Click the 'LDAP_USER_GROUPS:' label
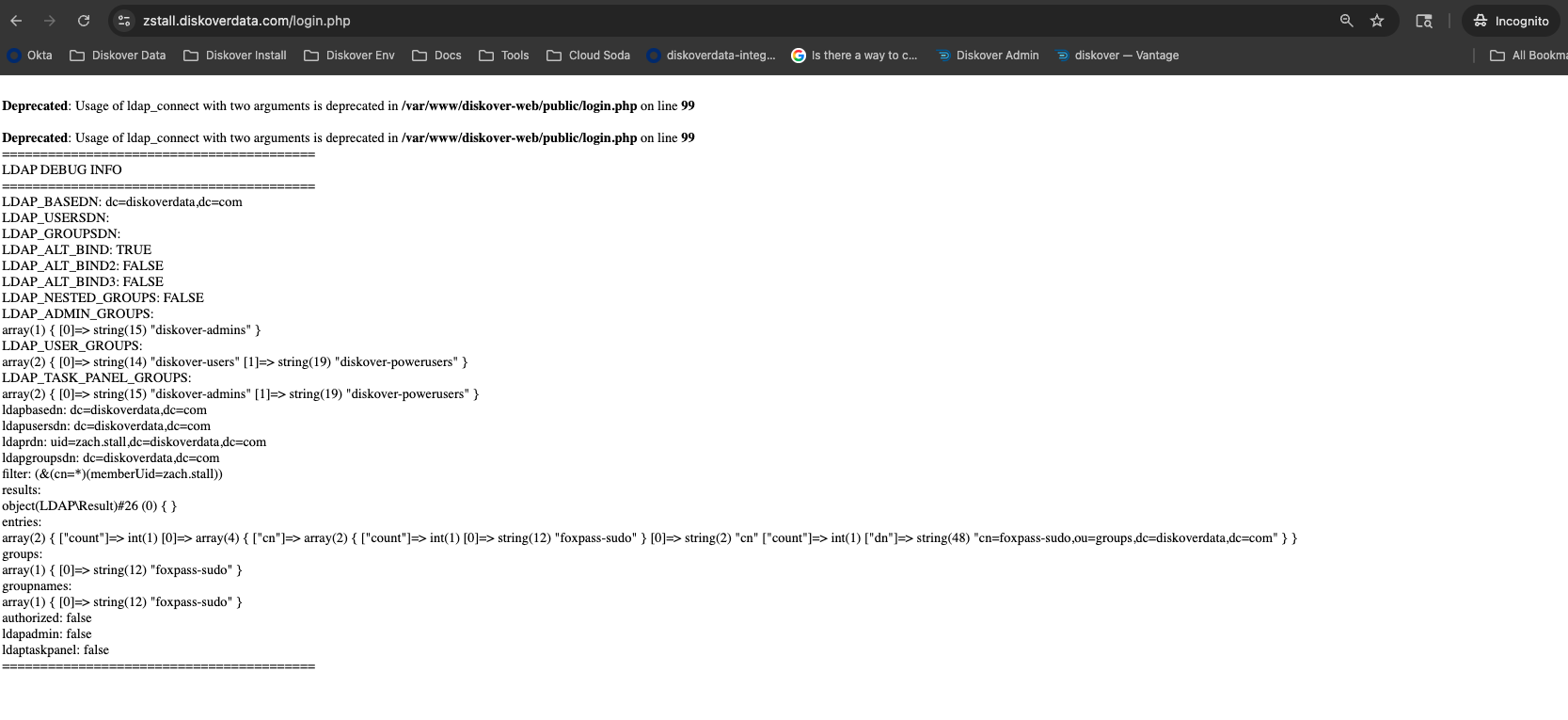 pyautogui.click(x=72, y=345)
